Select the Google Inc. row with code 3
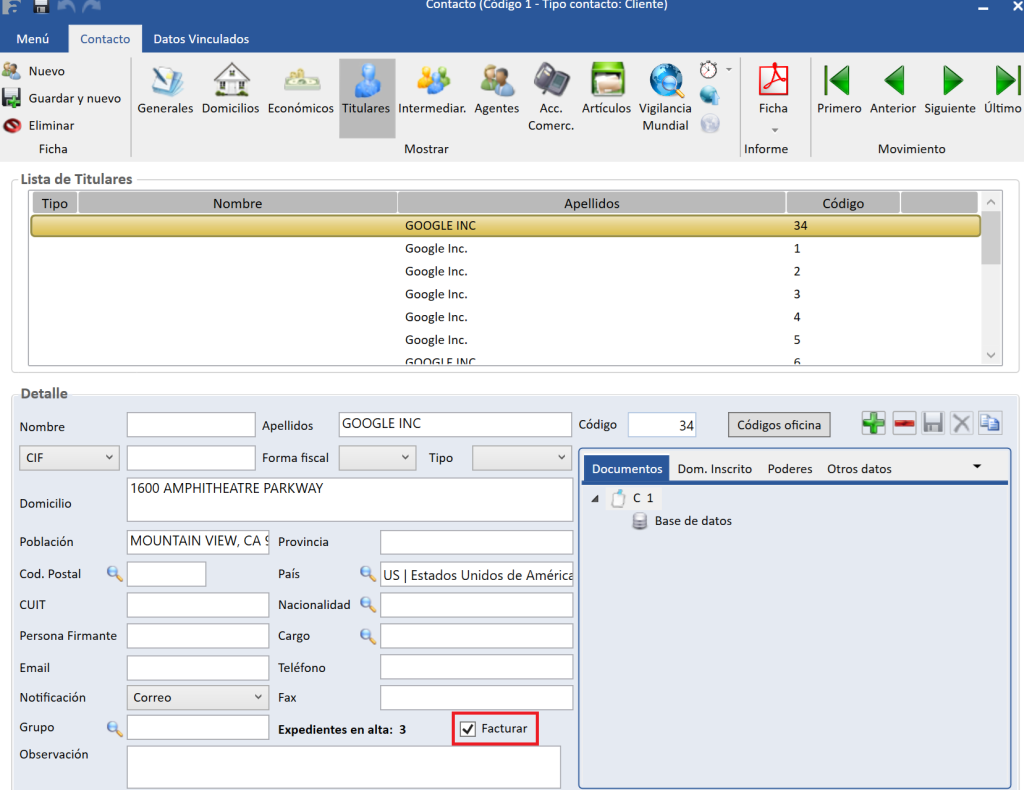This screenshot has width=1024, height=790. pyautogui.click(x=505, y=294)
